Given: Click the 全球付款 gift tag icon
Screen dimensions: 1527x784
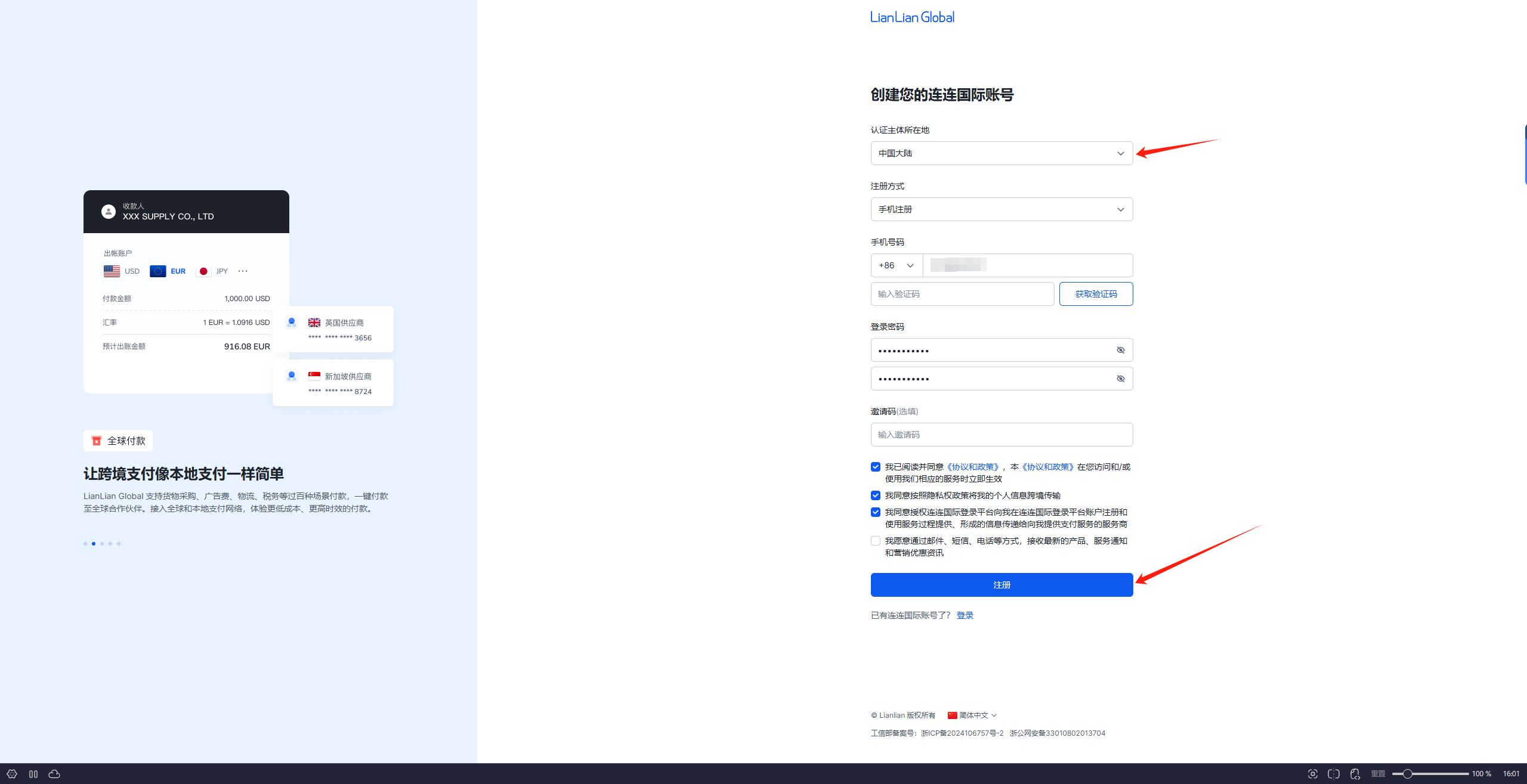Looking at the screenshot, I should [96, 441].
